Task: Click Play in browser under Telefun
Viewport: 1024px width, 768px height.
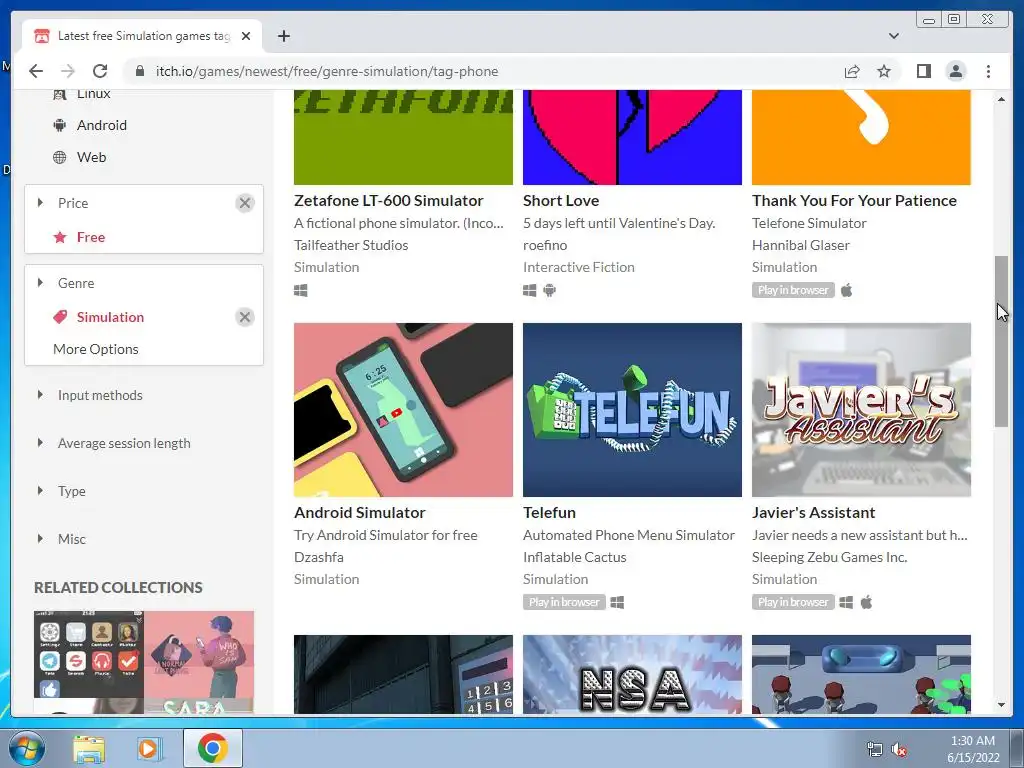Action: tap(564, 602)
